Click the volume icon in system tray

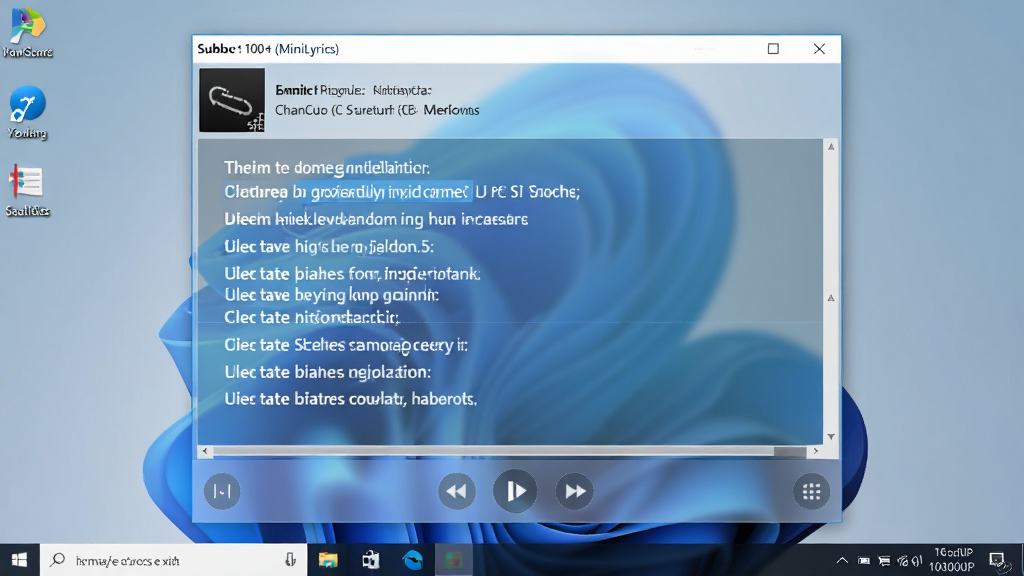(917, 560)
